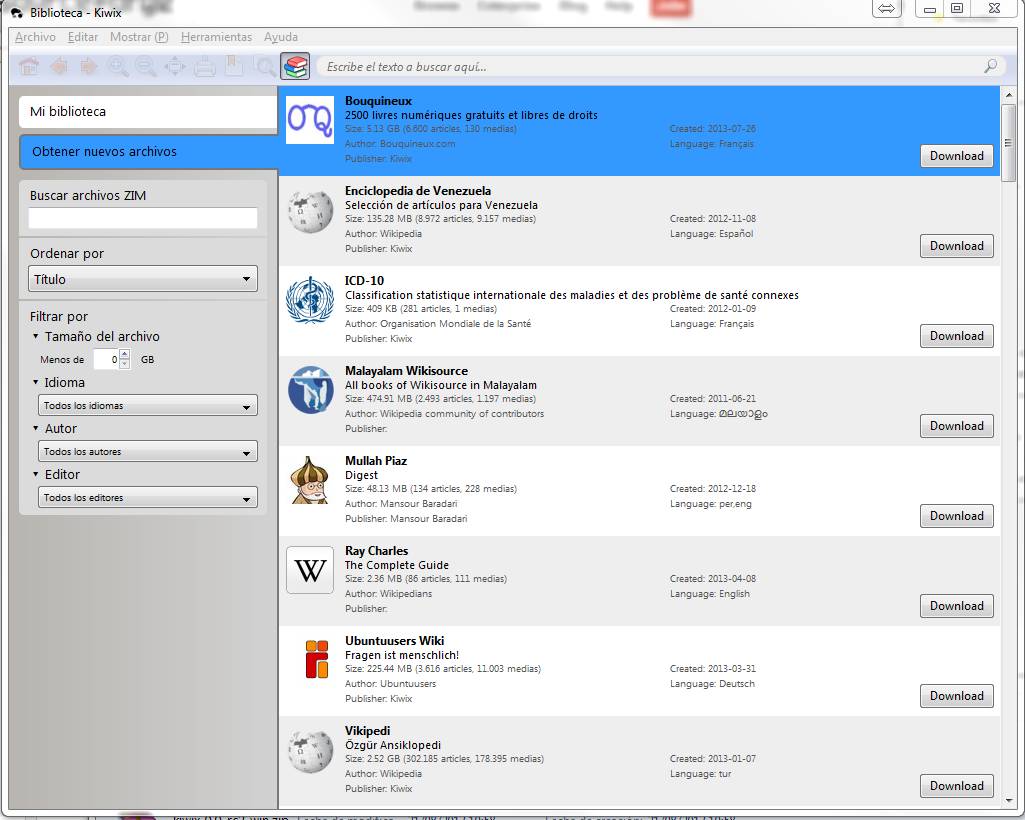Collapse the Idioma filter section
The image size is (1025, 820).
click(x=37, y=383)
